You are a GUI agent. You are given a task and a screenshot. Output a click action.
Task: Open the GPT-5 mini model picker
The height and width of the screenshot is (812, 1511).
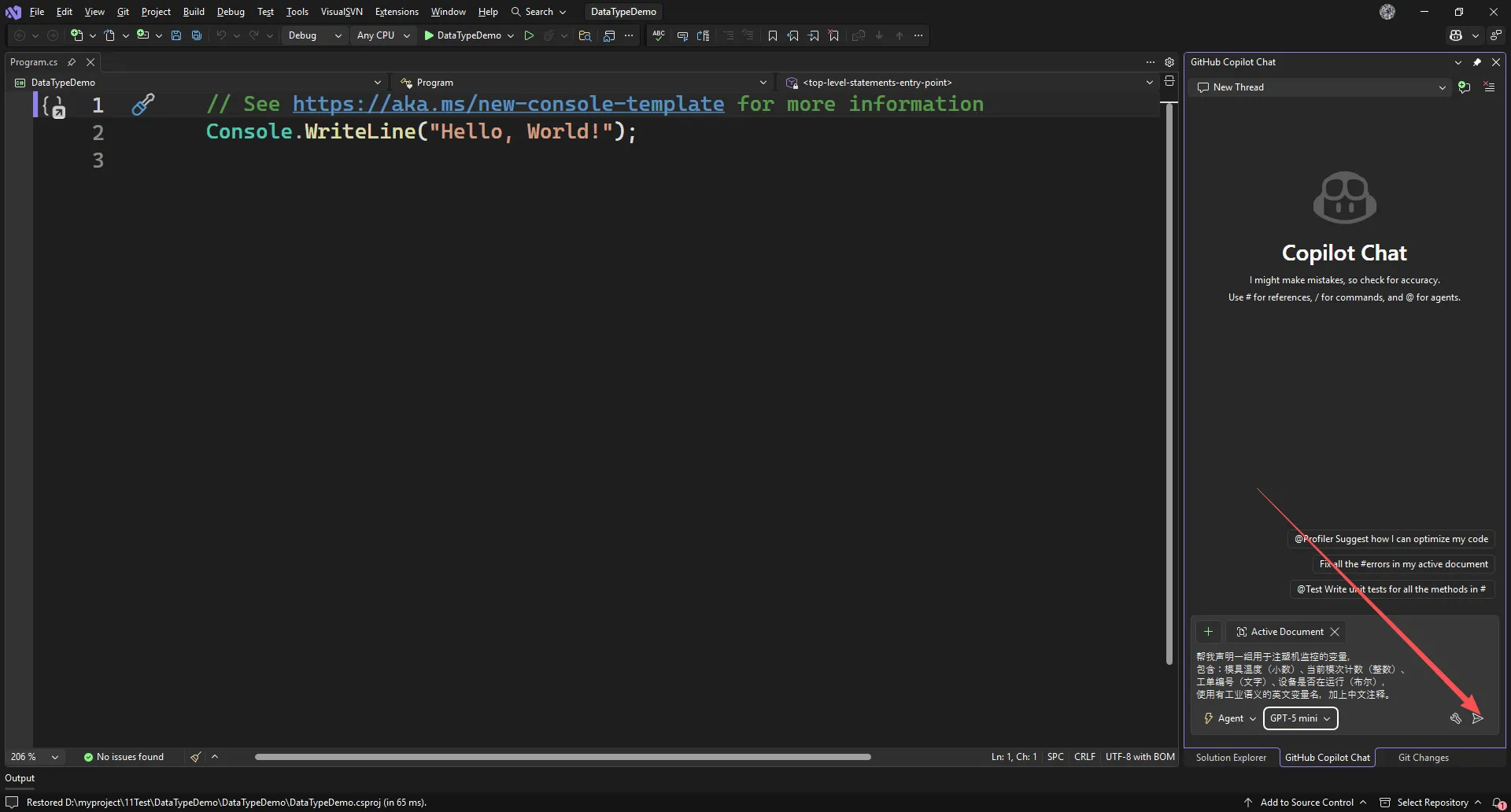click(1300, 718)
